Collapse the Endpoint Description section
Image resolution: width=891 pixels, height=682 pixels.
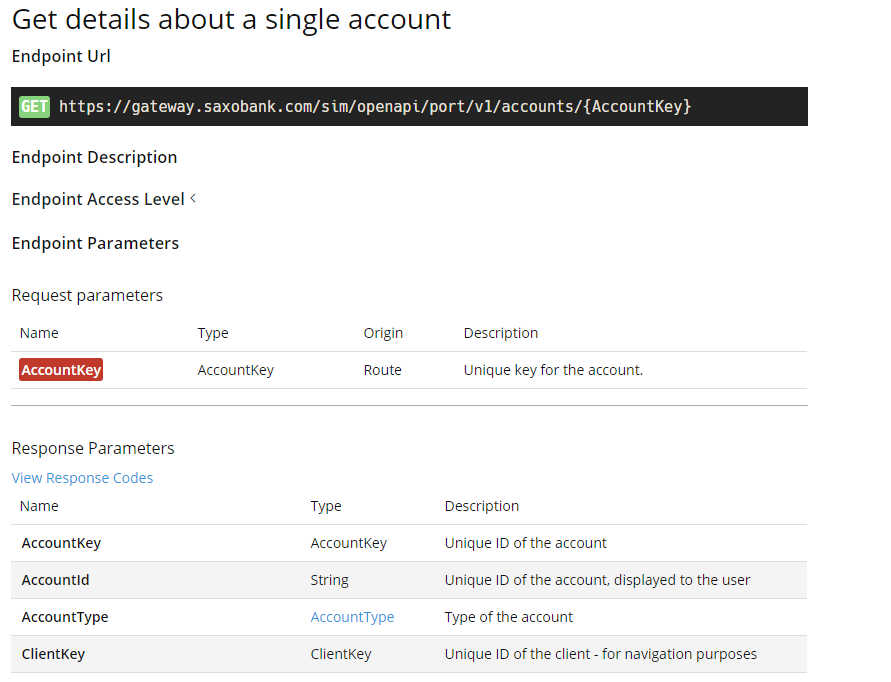pos(94,157)
